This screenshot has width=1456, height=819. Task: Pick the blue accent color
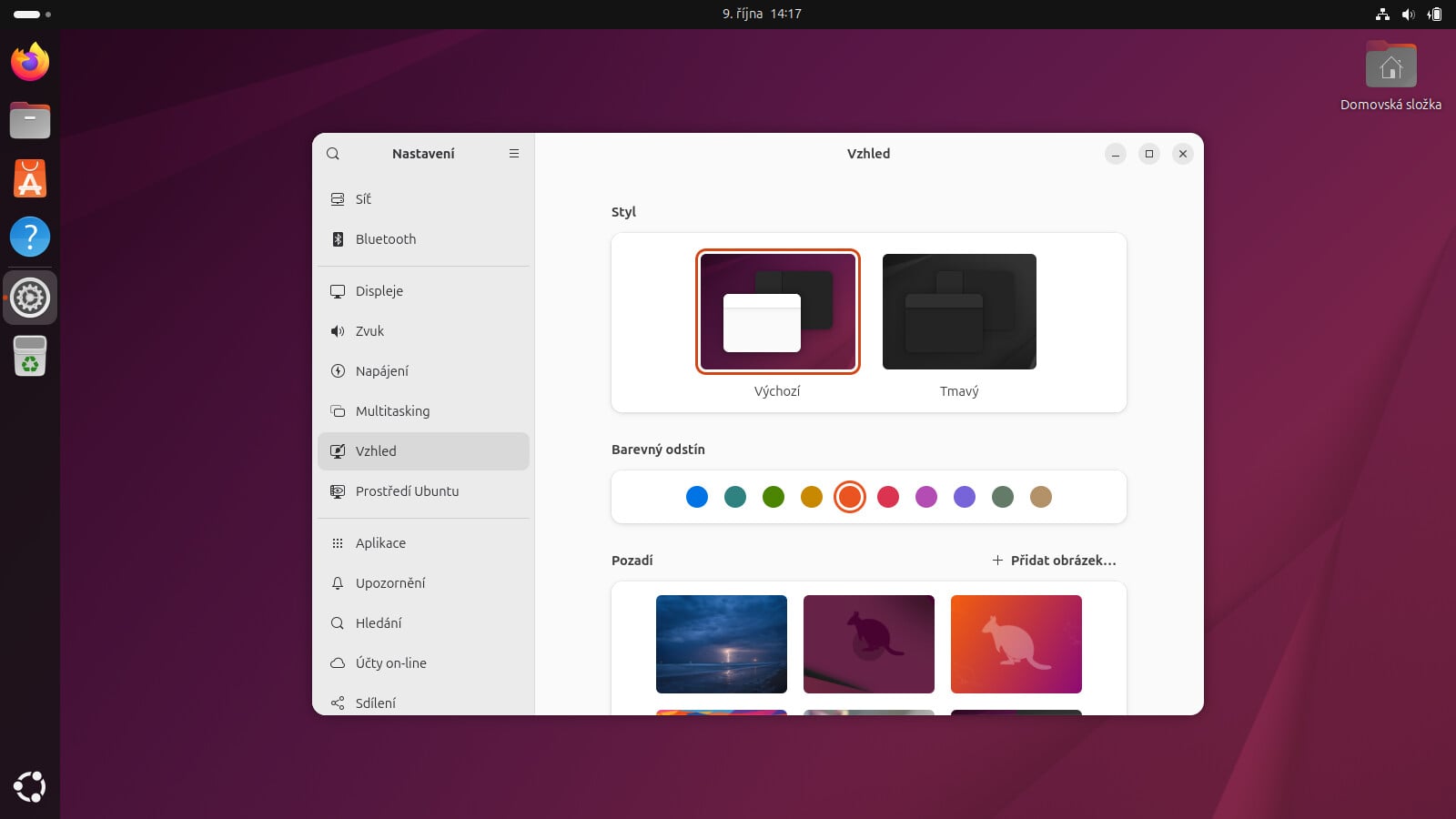coord(697,497)
